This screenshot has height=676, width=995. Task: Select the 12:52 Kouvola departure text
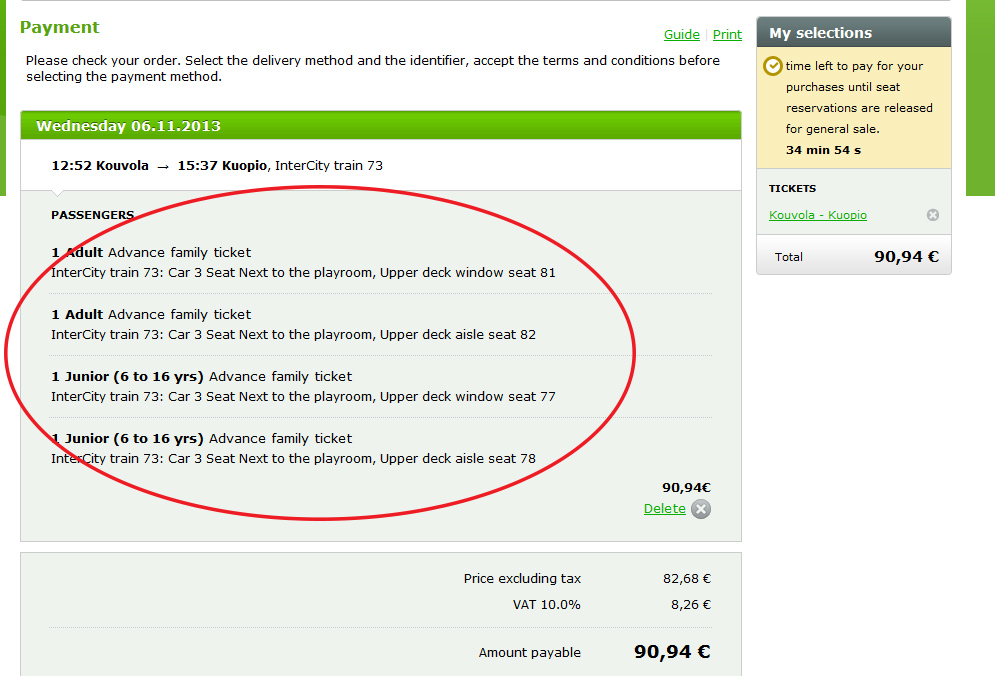100,166
